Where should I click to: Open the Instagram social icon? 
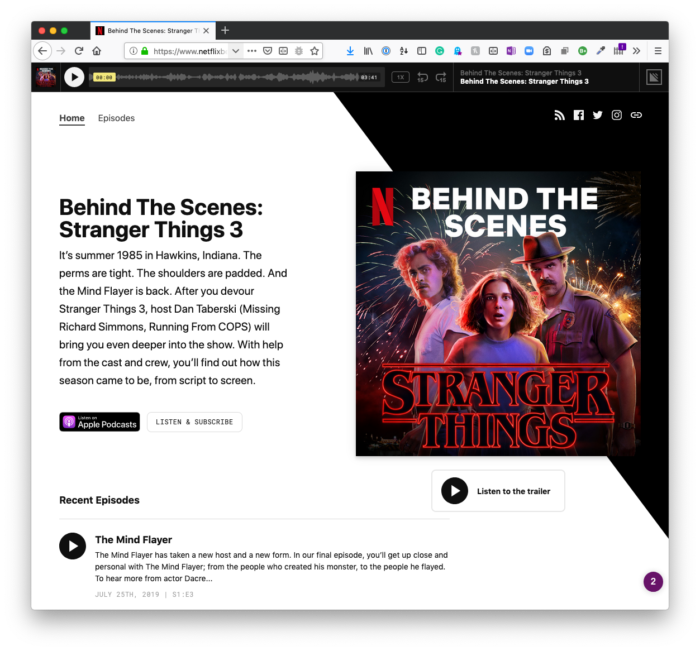617,115
